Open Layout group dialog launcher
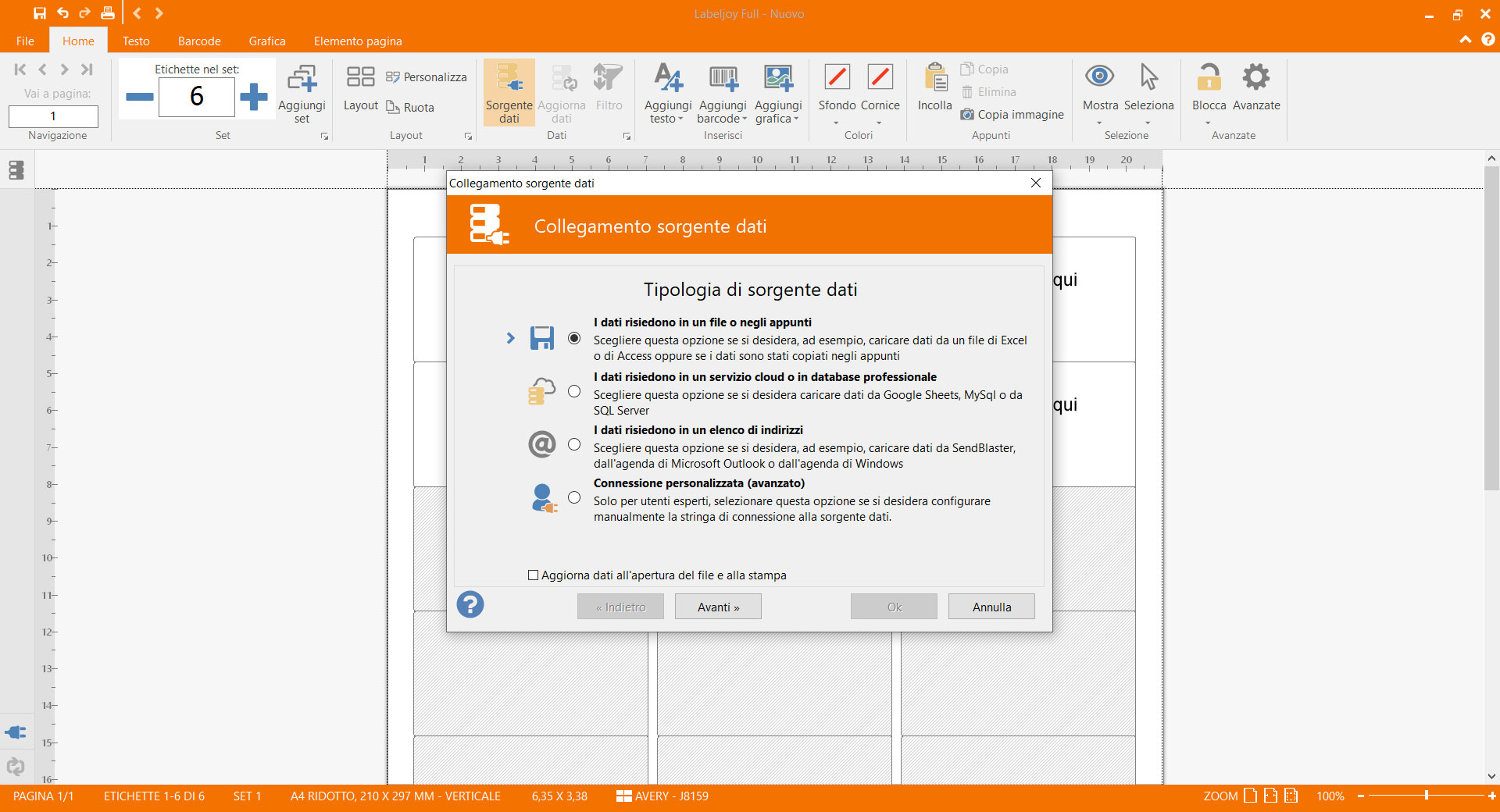Screen dimensions: 1500x812 point(468,137)
